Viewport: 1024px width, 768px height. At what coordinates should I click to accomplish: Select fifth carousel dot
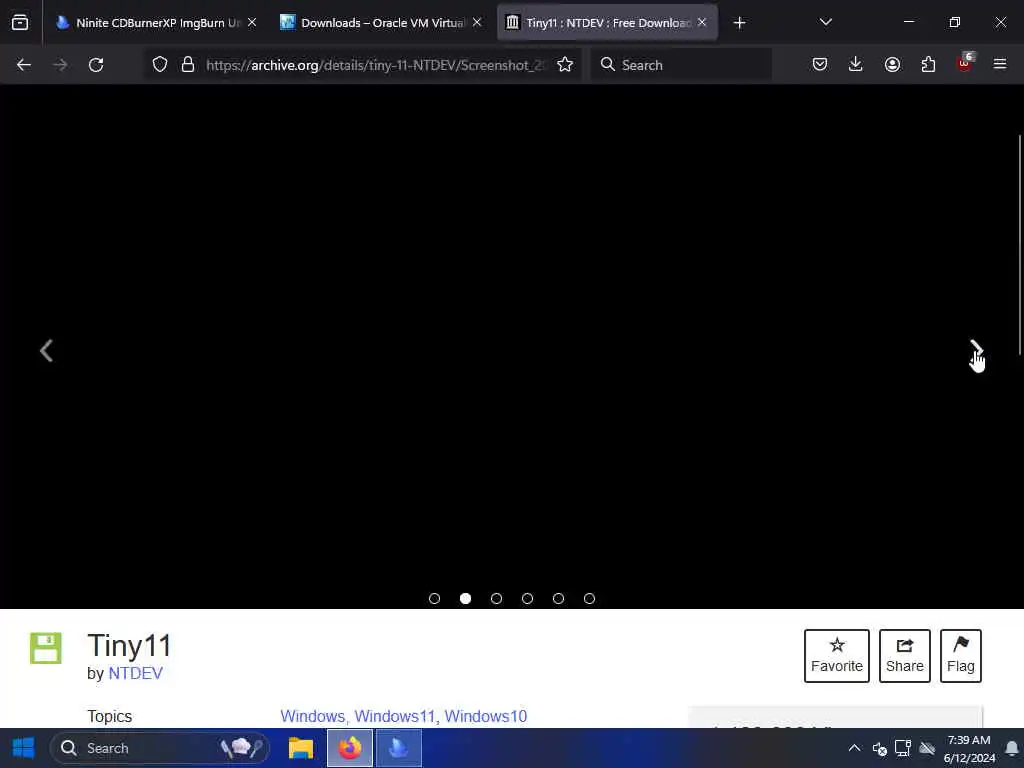pos(558,598)
